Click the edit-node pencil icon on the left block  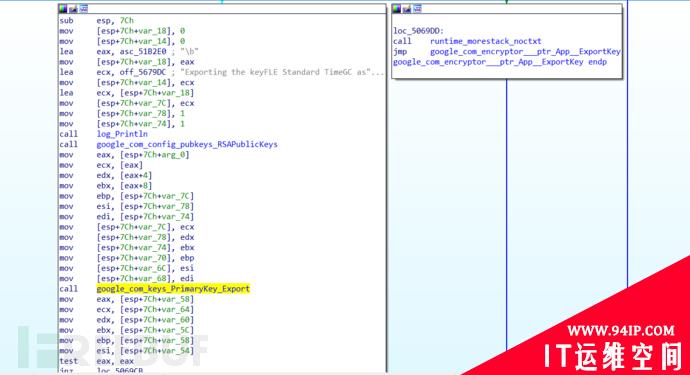(73, 9)
